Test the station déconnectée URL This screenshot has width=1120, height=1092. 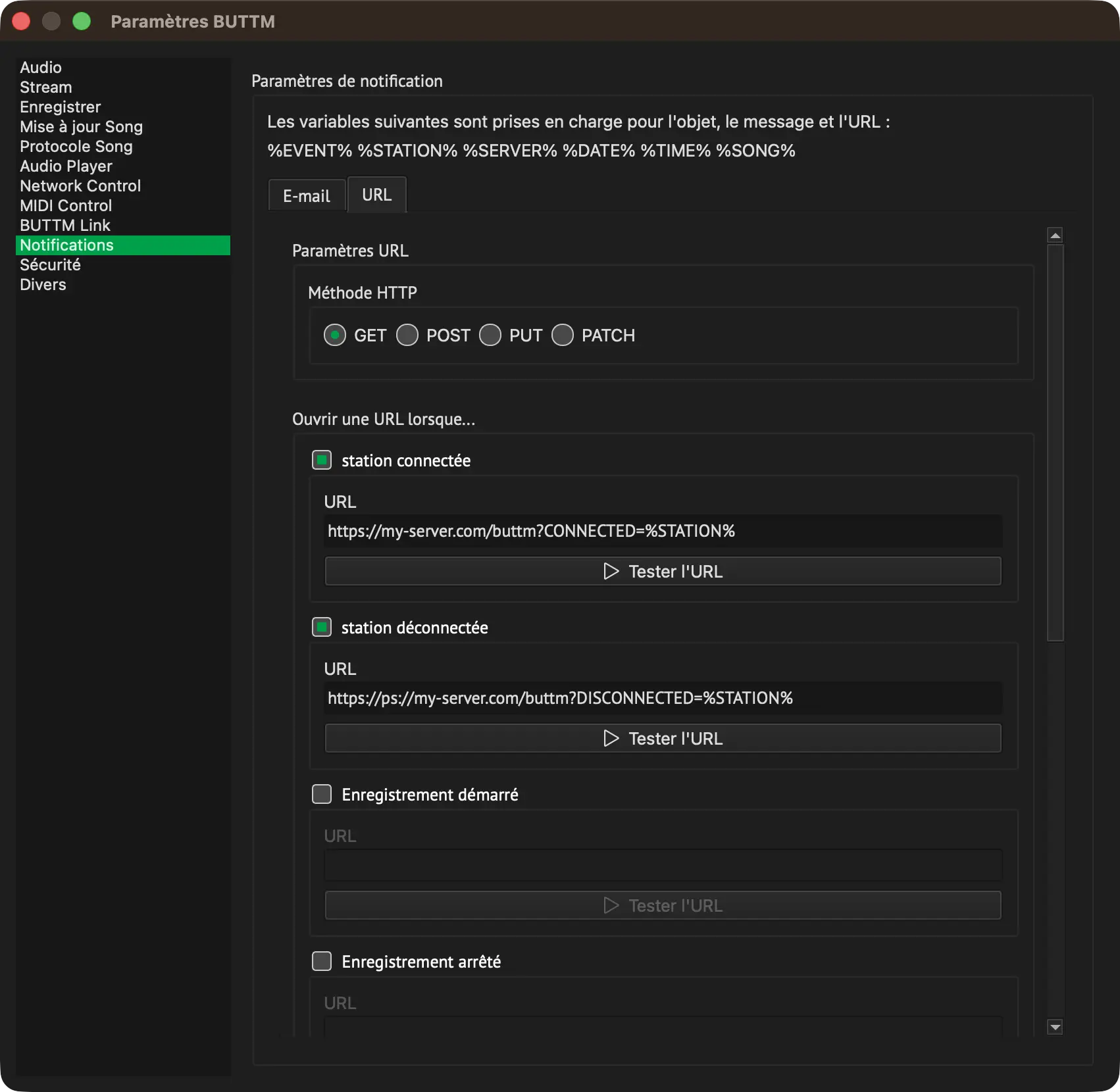pos(663,738)
